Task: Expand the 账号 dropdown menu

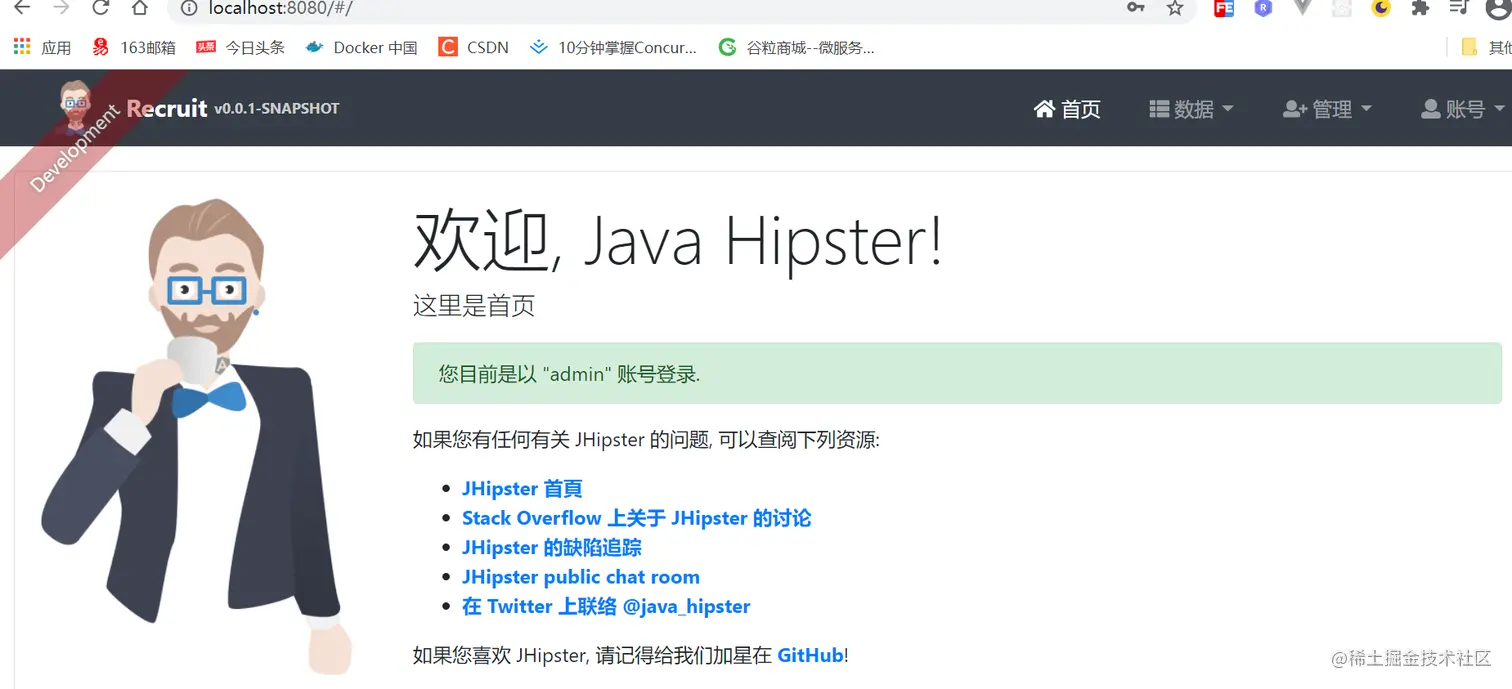Action: coord(1463,109)
